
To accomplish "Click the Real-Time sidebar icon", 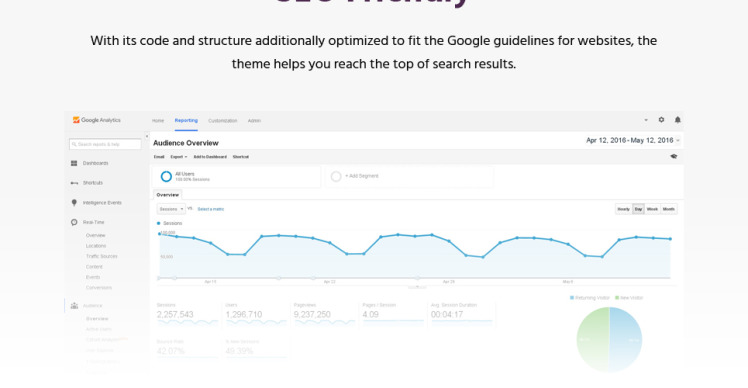I will tap(74, 222).
